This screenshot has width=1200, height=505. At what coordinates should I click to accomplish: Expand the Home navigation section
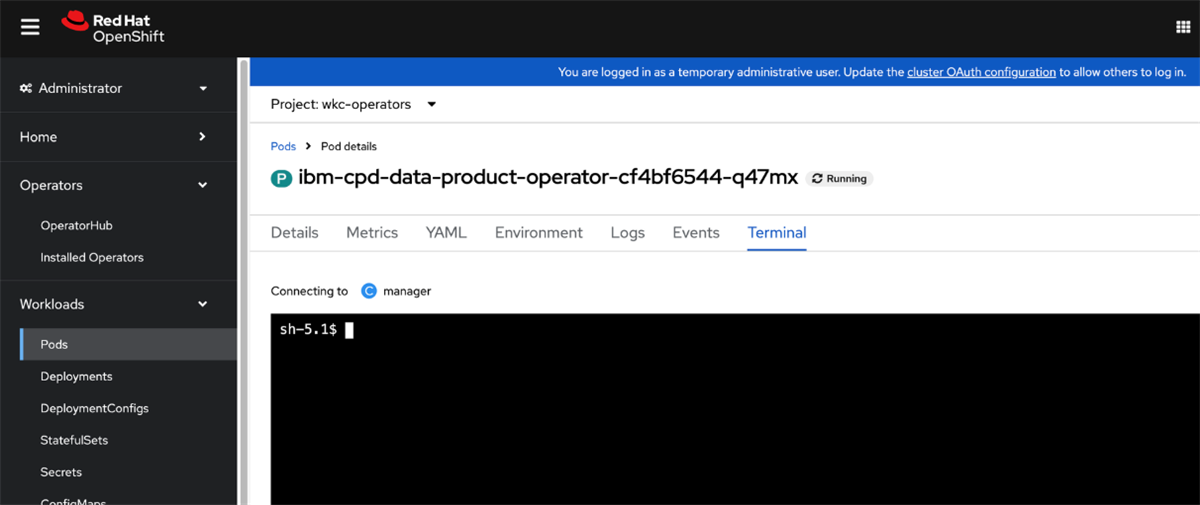tap(114, 137)
